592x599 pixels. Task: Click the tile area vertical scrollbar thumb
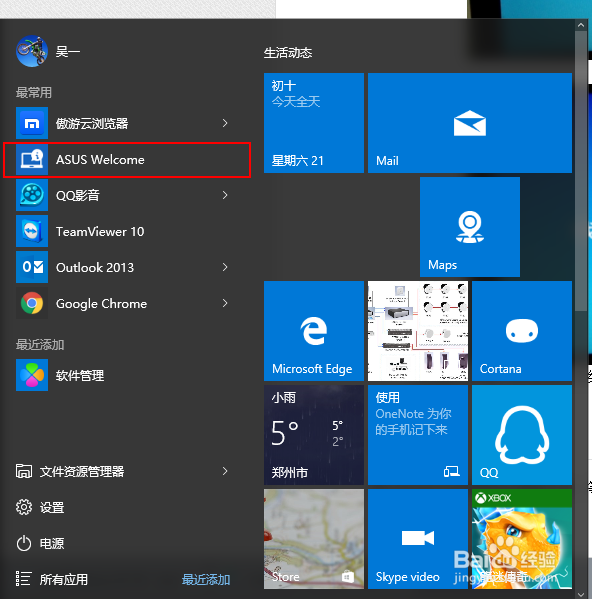point(581,171)
